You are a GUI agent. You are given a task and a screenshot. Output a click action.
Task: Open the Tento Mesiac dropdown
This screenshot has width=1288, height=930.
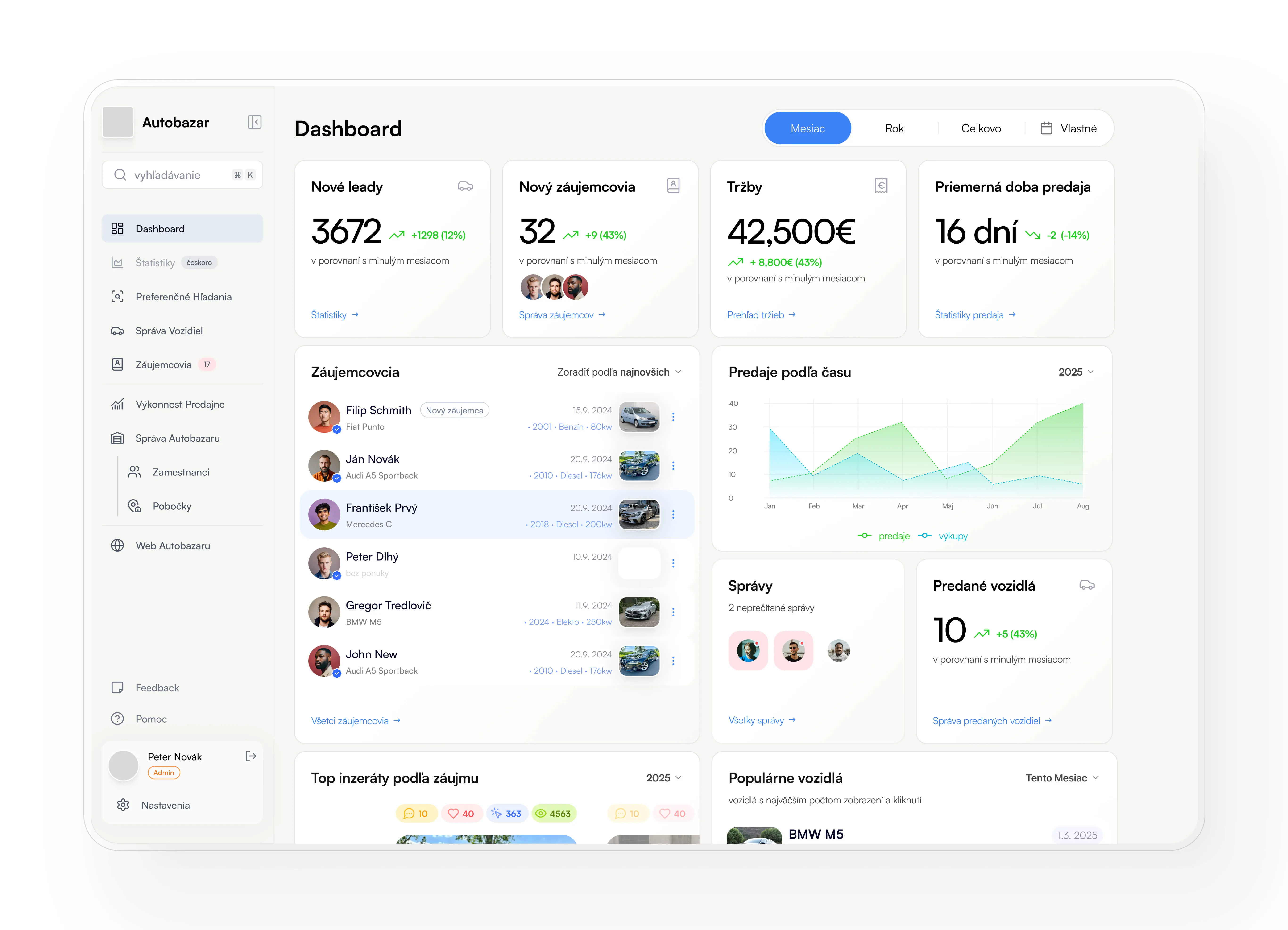1061,778
